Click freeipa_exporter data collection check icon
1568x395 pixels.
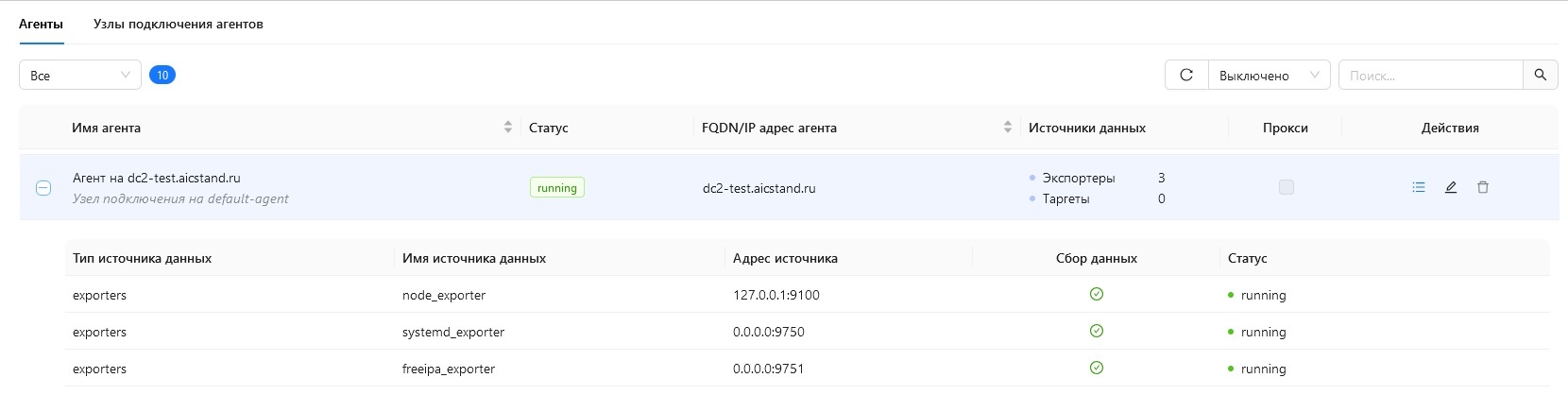pyautogui.click(x=1096, y=368)
